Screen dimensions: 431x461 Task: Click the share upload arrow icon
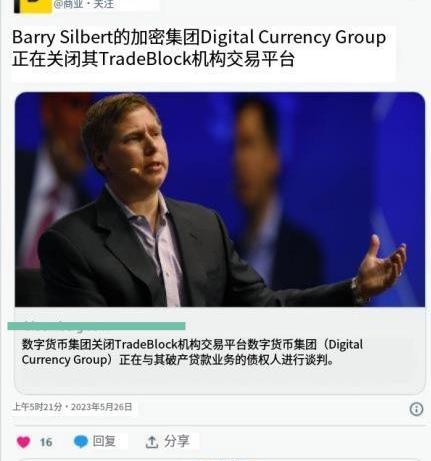[152, 442]
